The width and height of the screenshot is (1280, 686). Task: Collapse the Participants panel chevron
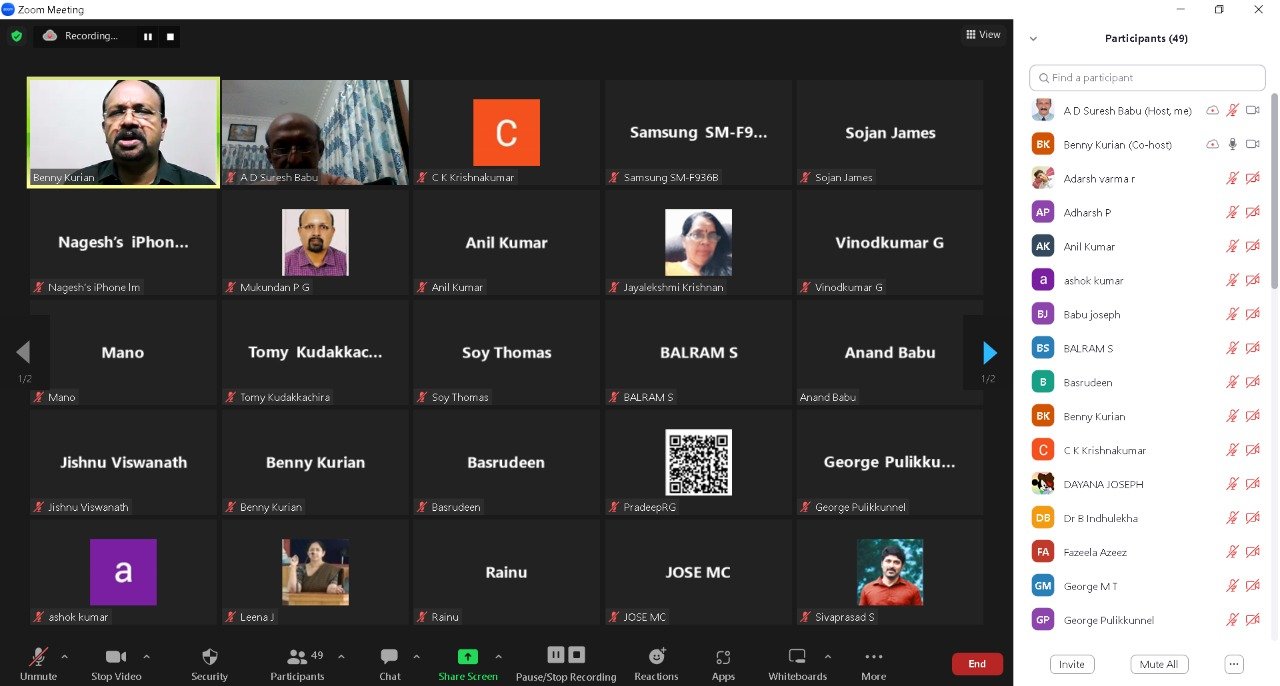coord(1033,39)
